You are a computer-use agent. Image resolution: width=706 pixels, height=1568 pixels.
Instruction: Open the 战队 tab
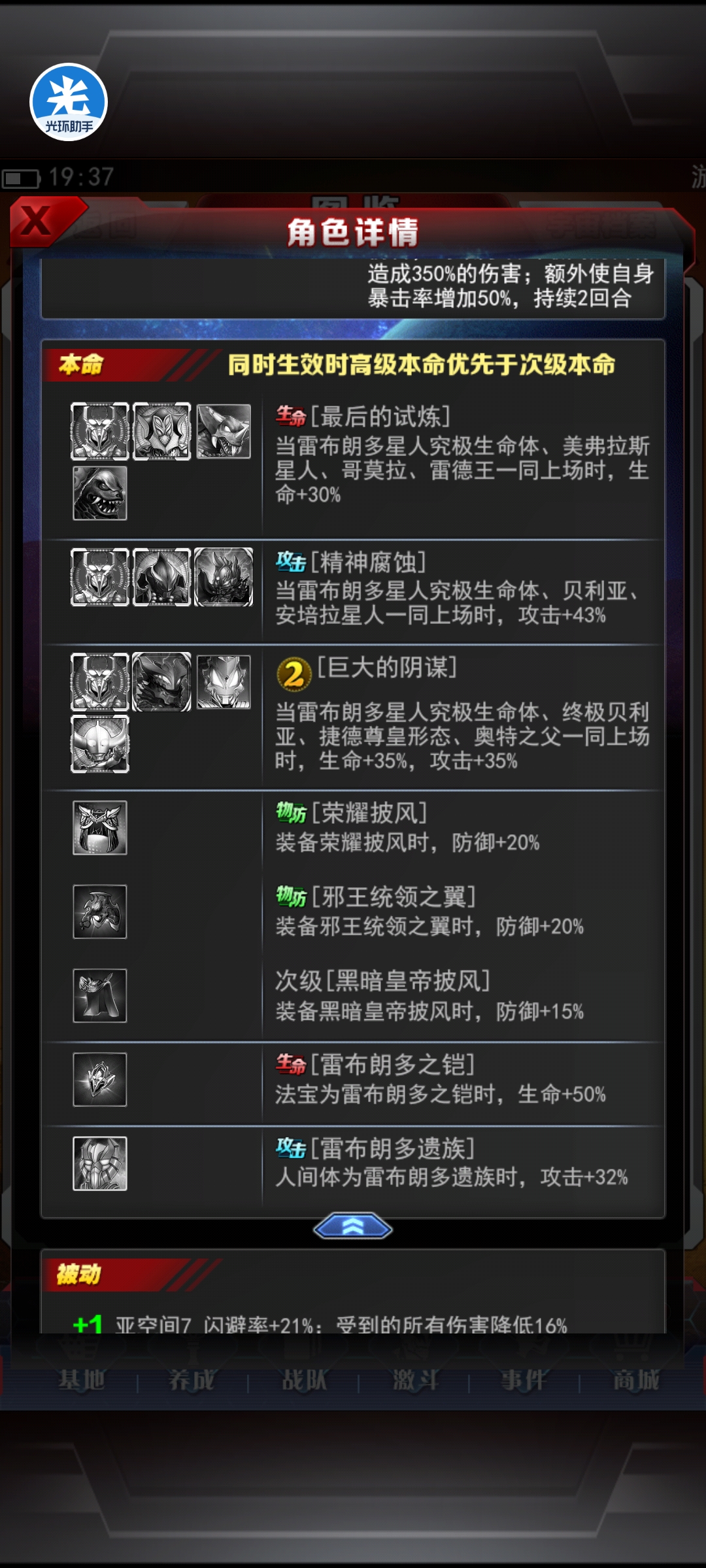tap(304, 1380)
